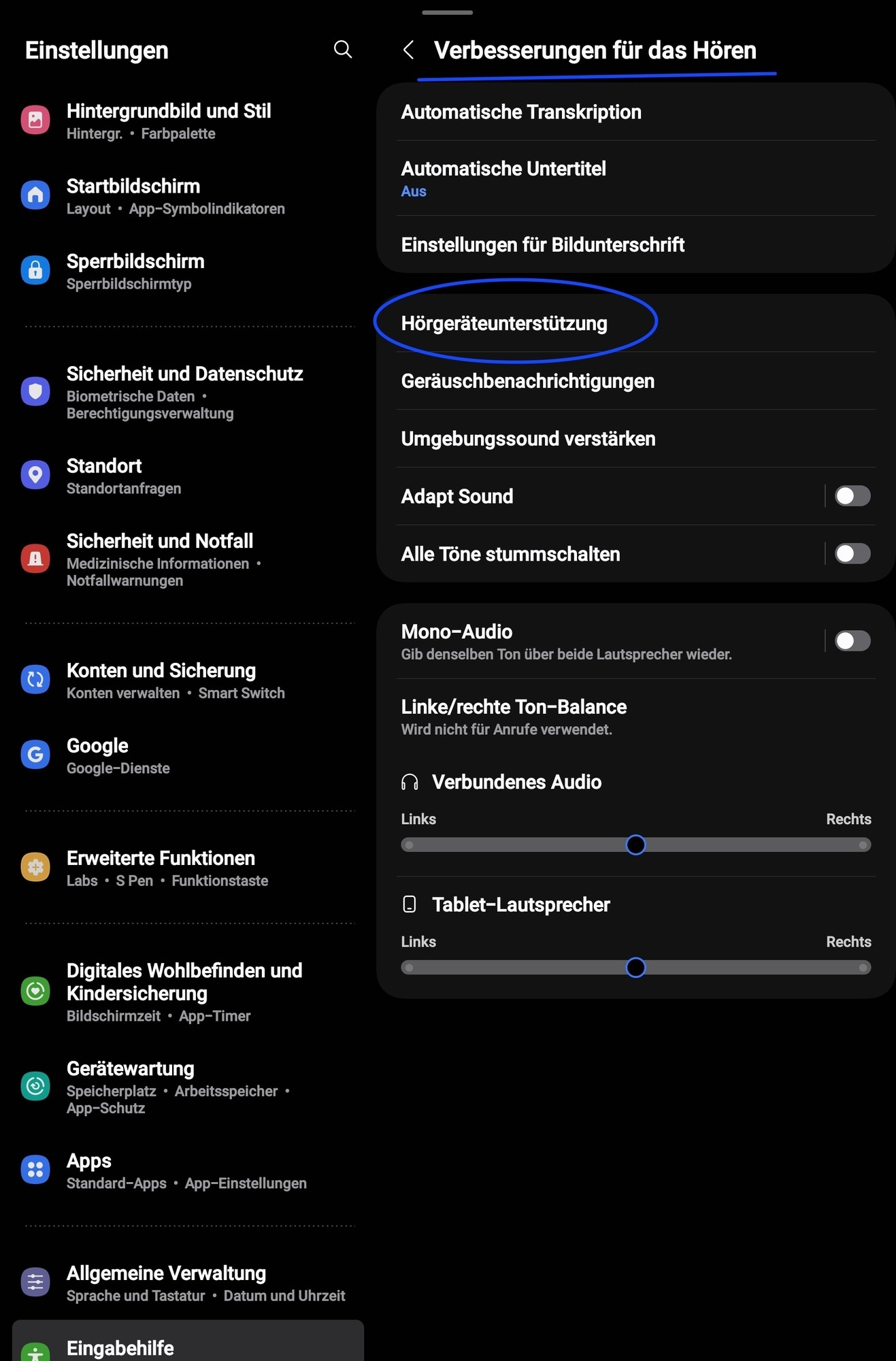
Task: Enable the Adapt Sound switch
Action: tap(852, 496)
